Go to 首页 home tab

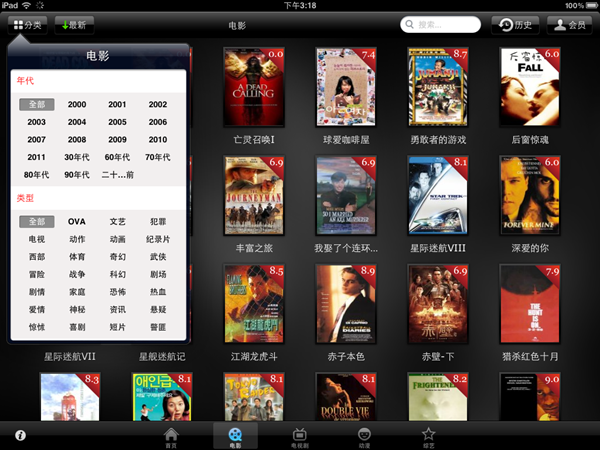(171, 438)
